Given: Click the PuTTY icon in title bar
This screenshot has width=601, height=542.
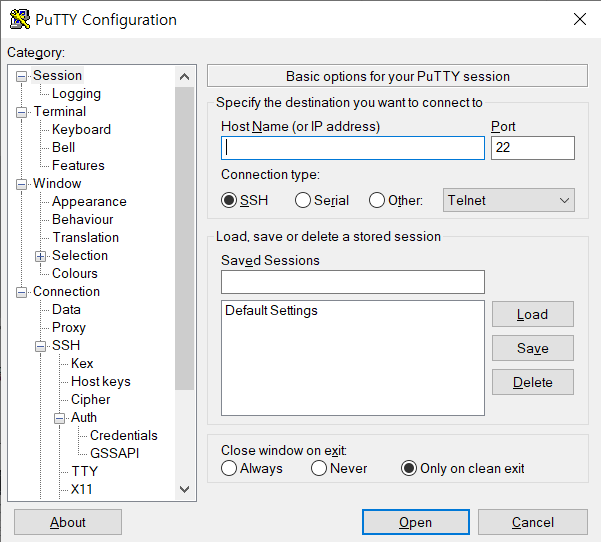Looking at the screenshot, I should tap(20, 19).
